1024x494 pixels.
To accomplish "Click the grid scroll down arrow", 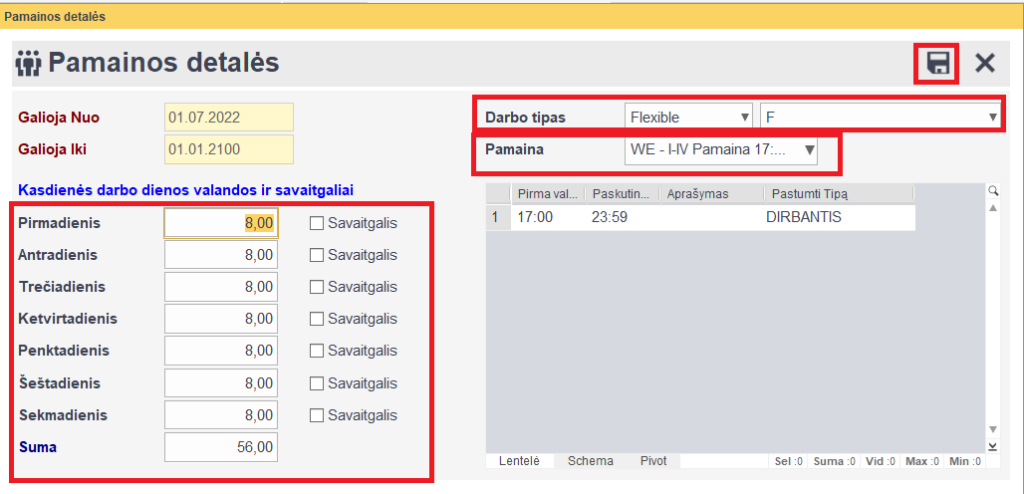I will 992,428.
